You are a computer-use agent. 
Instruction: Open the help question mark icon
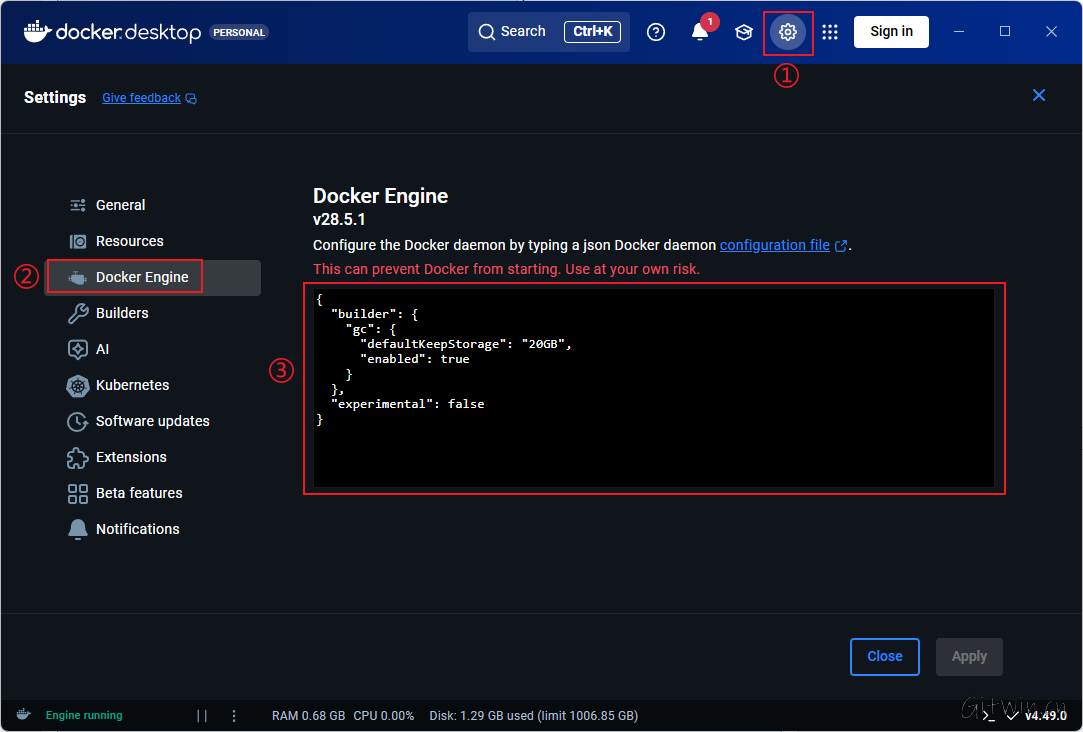[656, 32]
